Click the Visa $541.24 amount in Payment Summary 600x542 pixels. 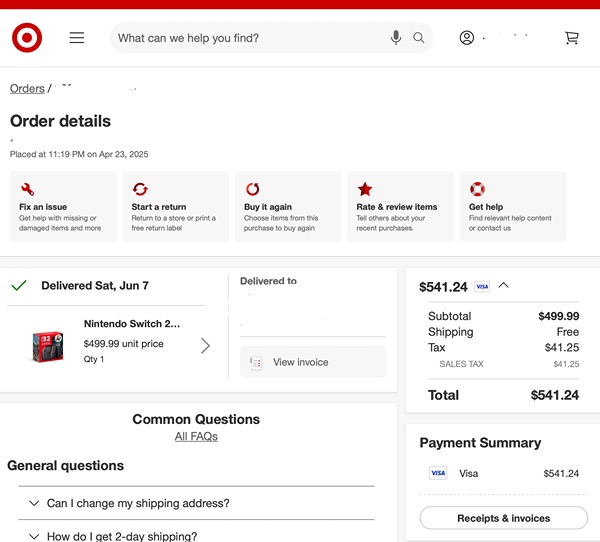[x=561, y=473]
